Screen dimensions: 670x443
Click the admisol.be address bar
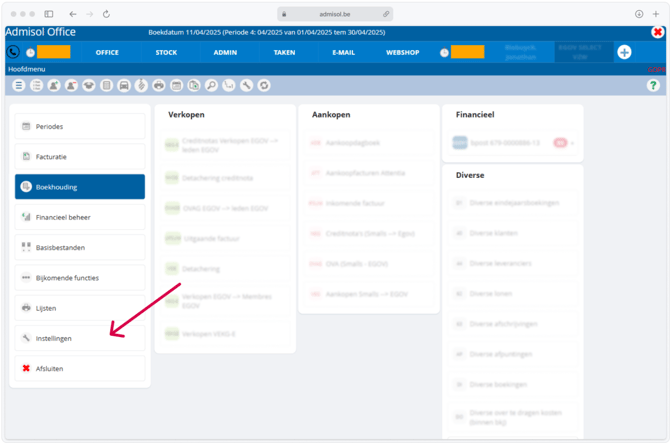(x=335, y=14)
